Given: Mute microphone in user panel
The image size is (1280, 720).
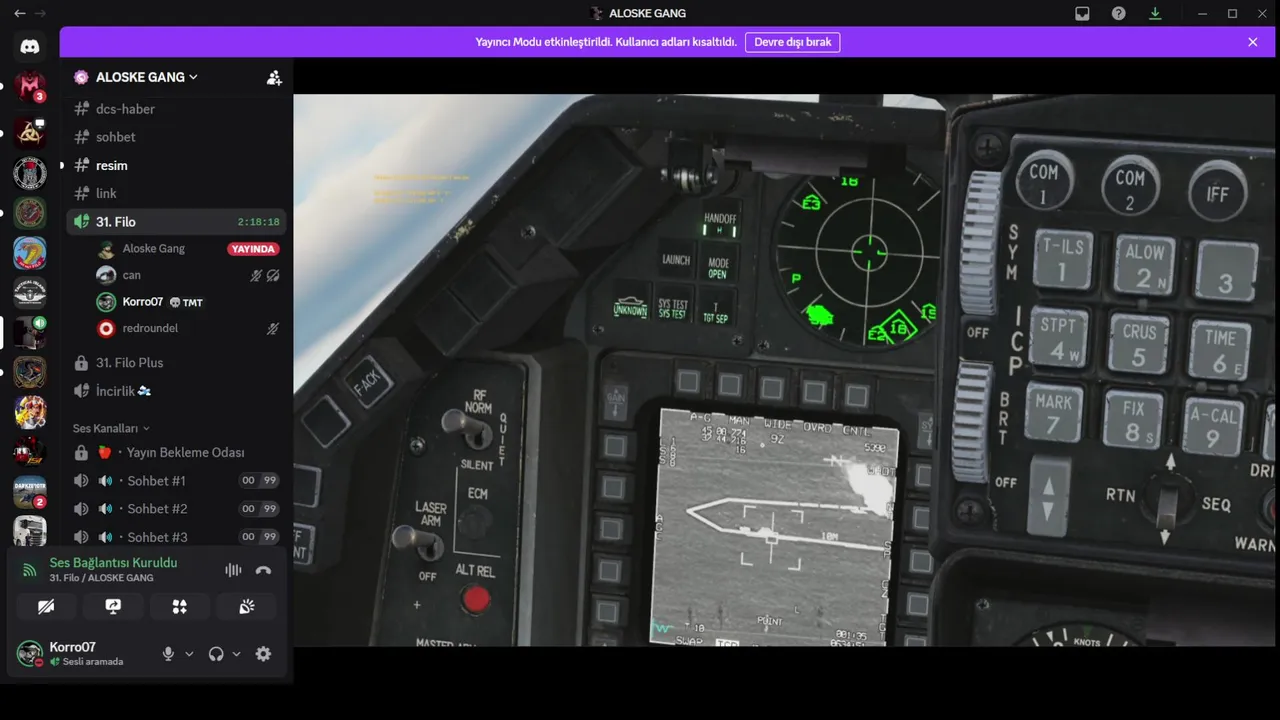Looking at the screenshot, I should pos(168,654).
